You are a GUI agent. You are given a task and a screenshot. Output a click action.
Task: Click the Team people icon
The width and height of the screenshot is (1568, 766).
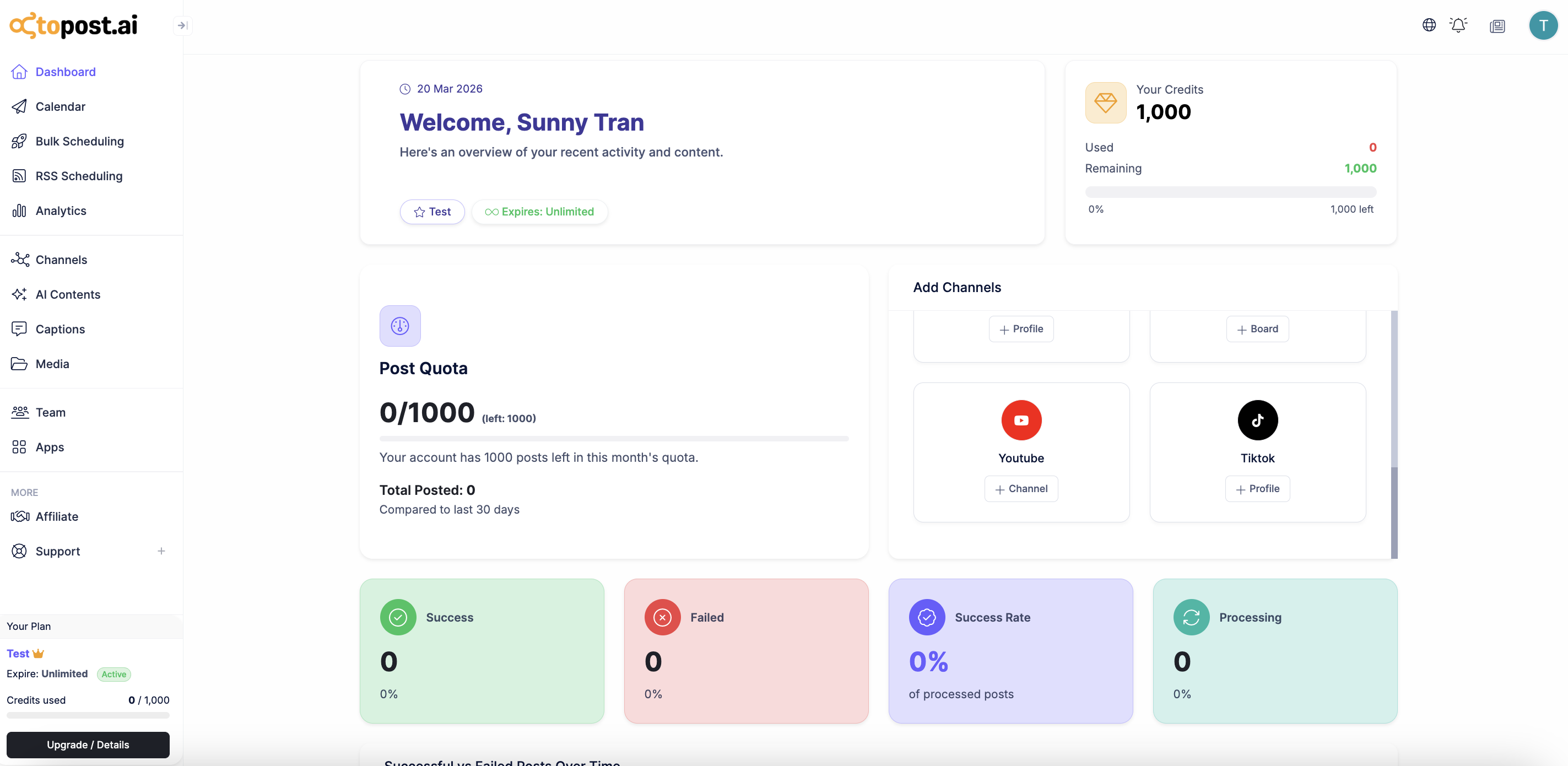pos(19,412)
